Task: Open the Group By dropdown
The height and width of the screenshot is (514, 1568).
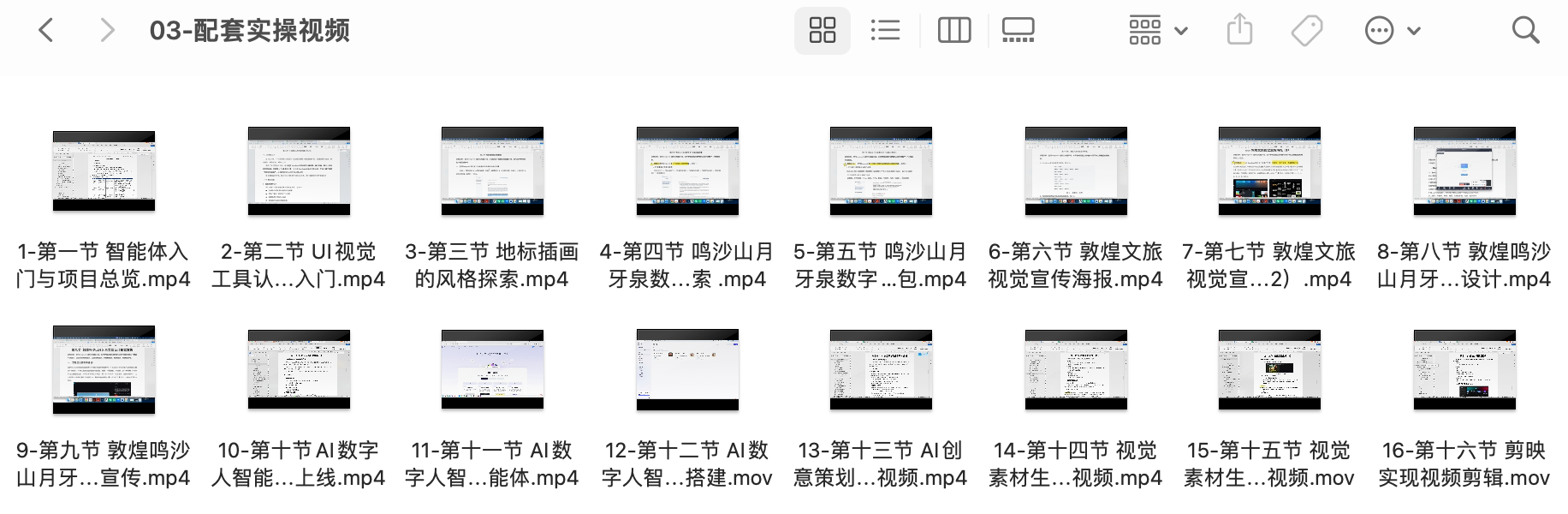Action: tap(1157, 31)
